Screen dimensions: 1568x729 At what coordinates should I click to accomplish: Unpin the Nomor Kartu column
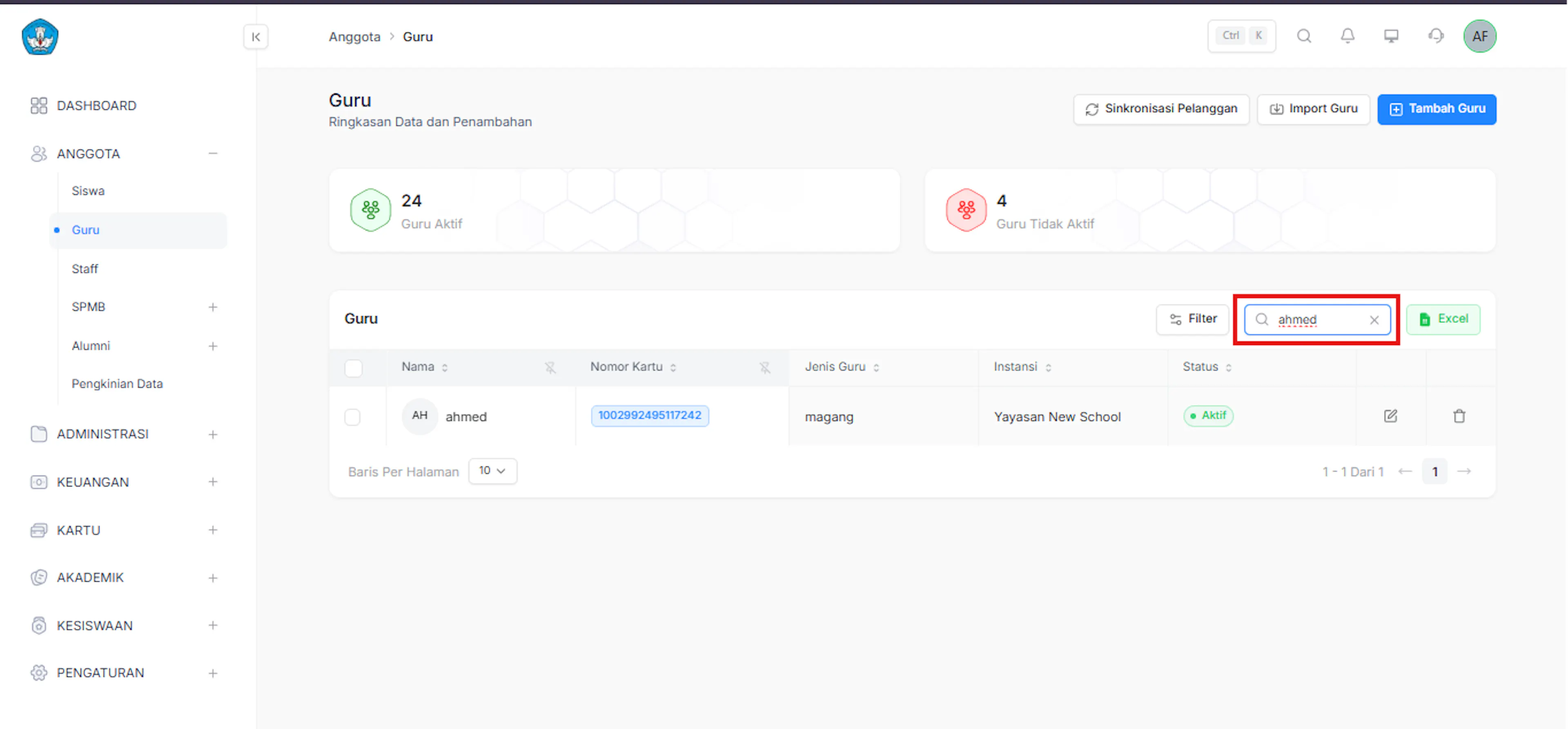point(764,367)
